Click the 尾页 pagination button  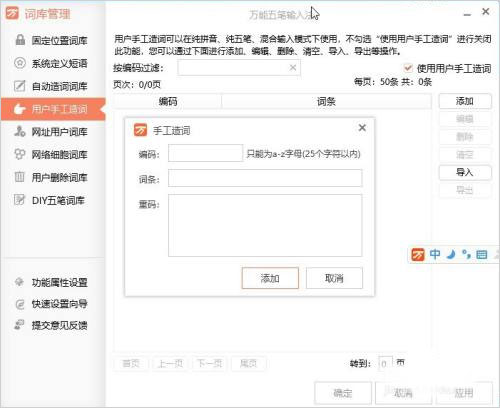248,363
